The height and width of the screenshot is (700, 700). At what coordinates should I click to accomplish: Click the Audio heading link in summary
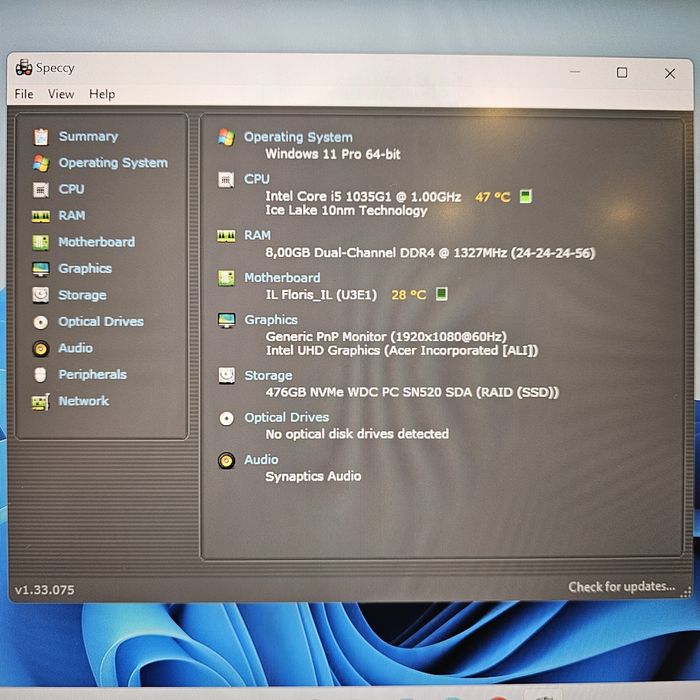point(261,459)
